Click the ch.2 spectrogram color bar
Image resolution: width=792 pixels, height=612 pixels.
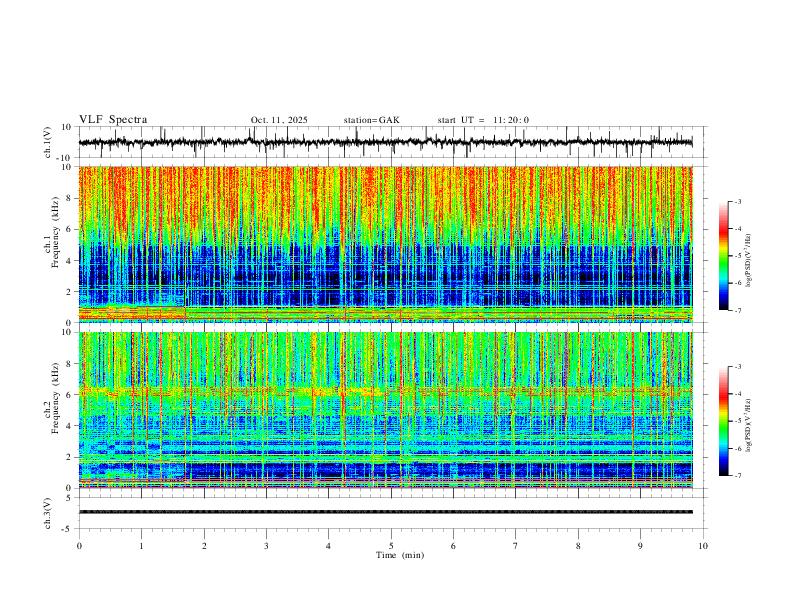tap(723, 421)
